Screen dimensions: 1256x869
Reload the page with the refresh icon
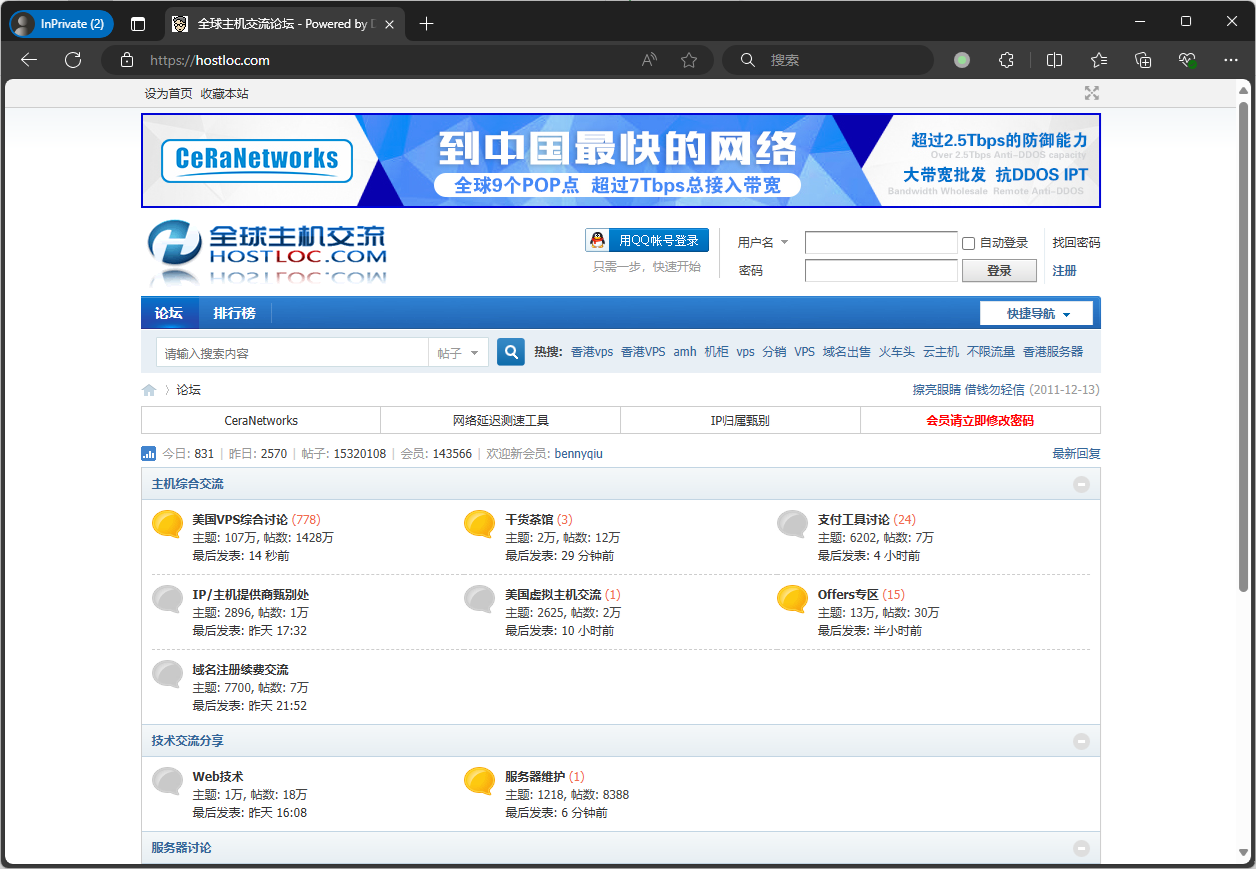73,60
